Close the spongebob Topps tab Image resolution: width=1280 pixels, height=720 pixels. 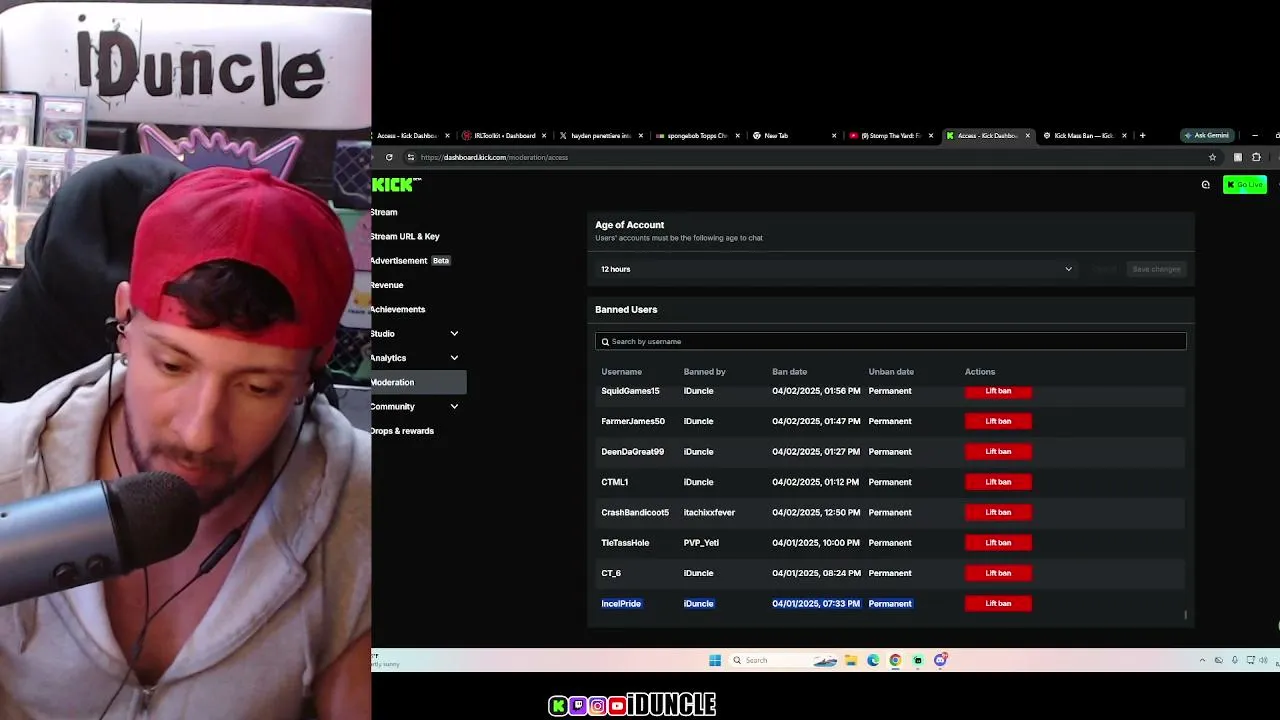738,136
